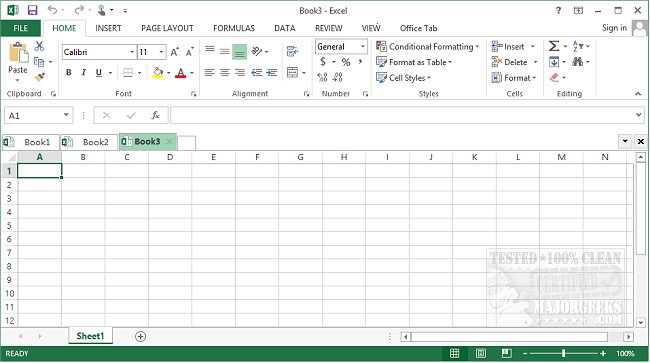
Task: Add a new sheet with plus button
Action: click(x=141, y=336)
